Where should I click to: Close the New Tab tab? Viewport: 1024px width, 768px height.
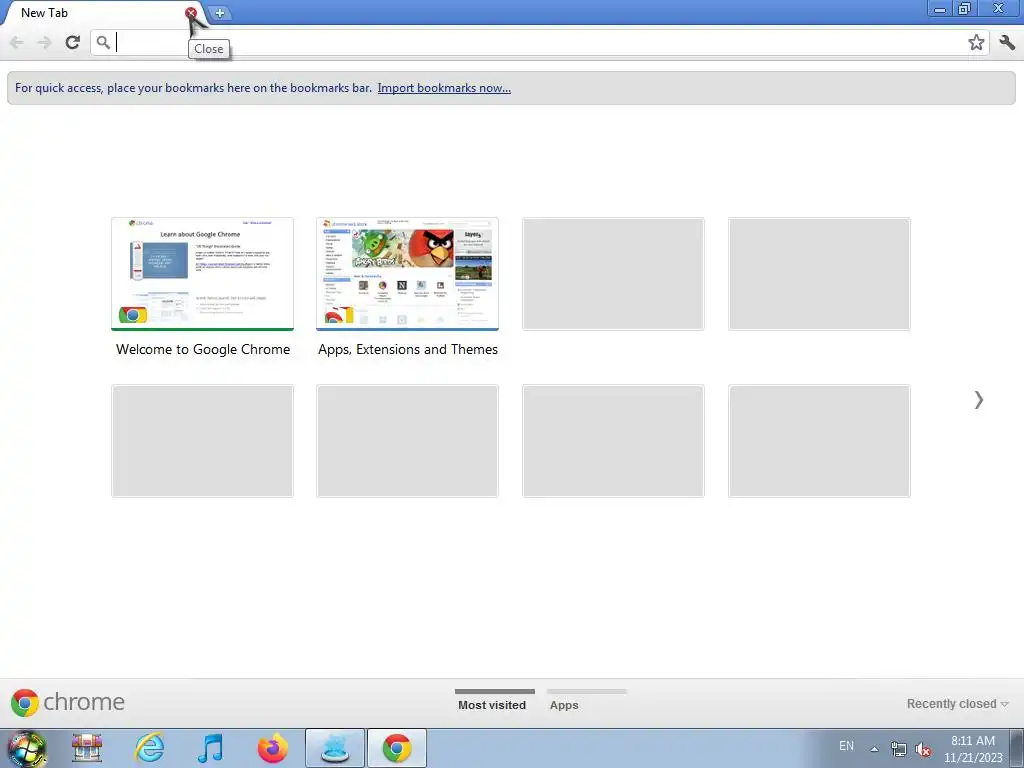[191, 12]
